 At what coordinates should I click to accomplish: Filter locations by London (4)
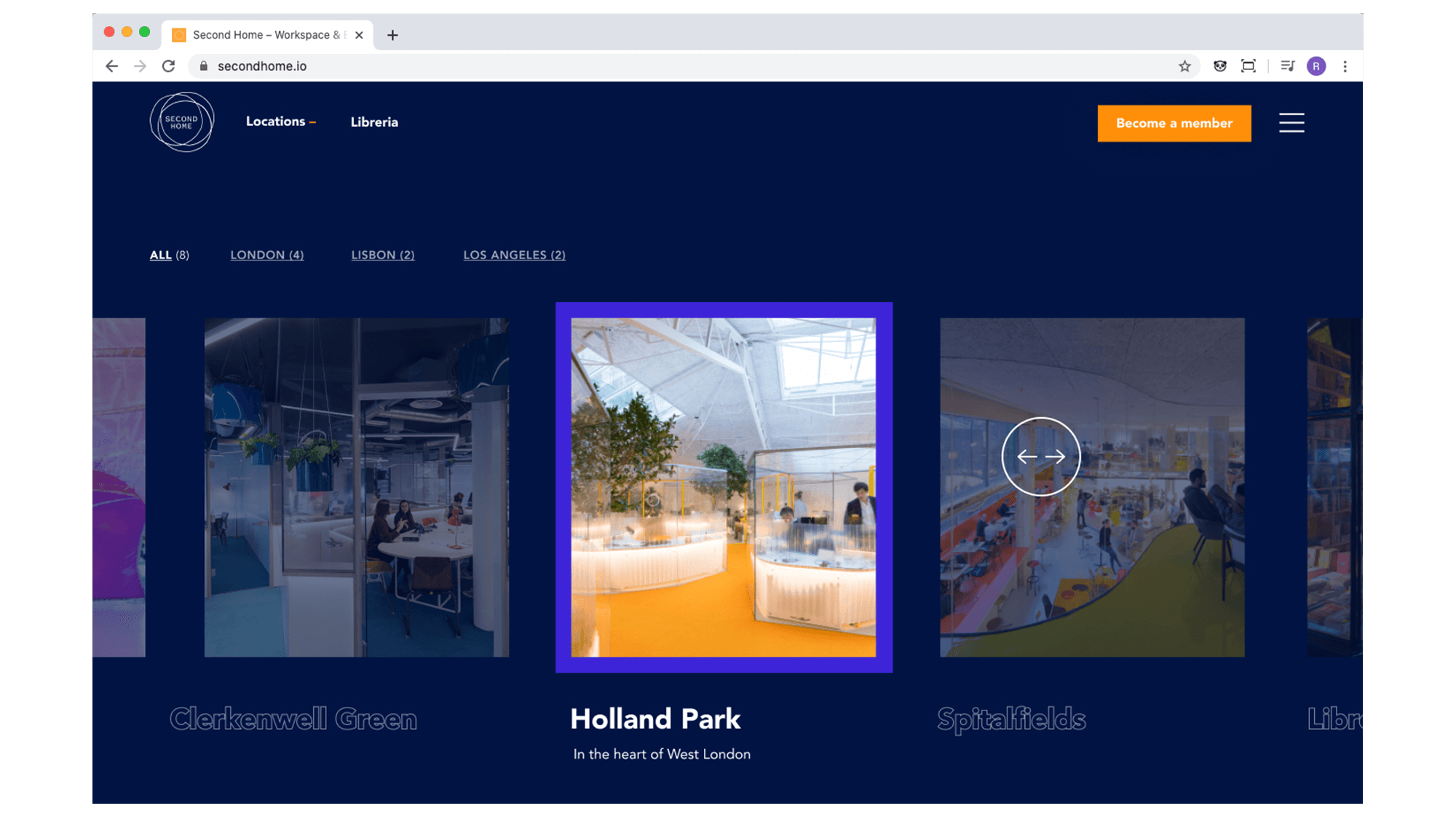coord(267,255)
